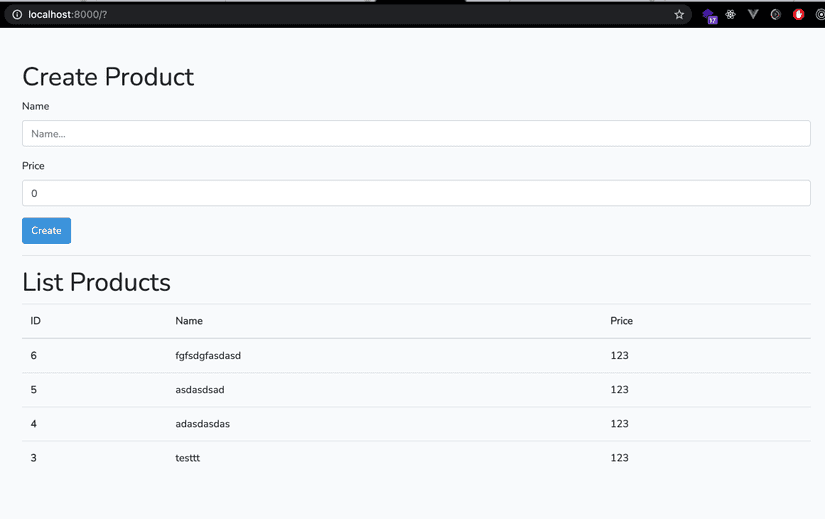Click ID cell 3 in the table

(x=34, y=458)
